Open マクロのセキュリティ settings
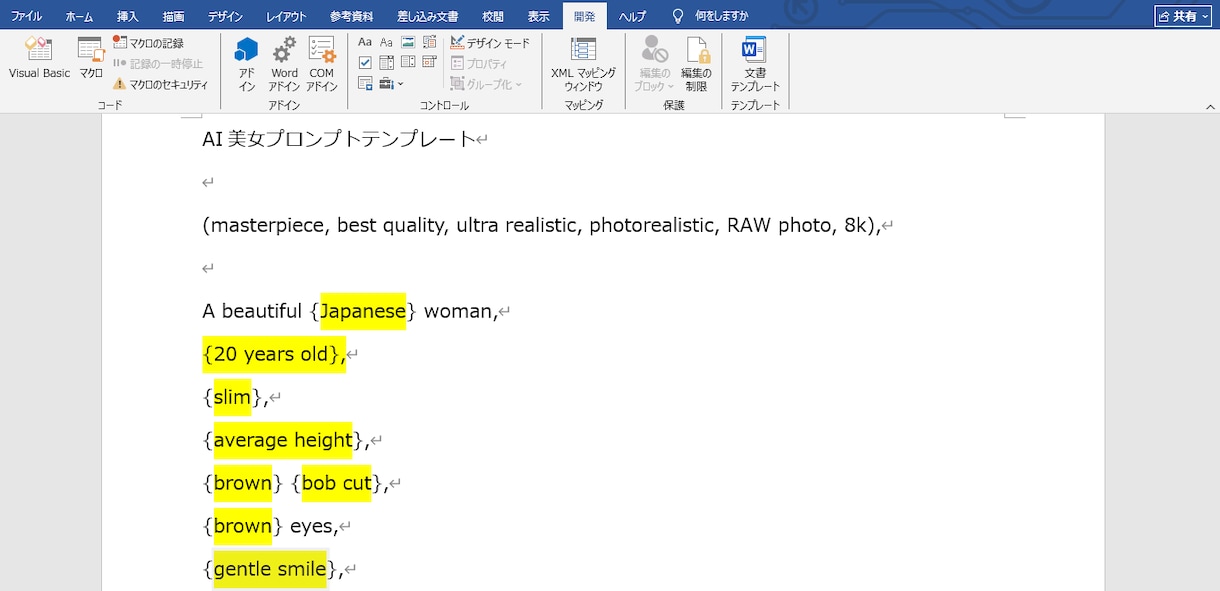 tap(160, 84)
